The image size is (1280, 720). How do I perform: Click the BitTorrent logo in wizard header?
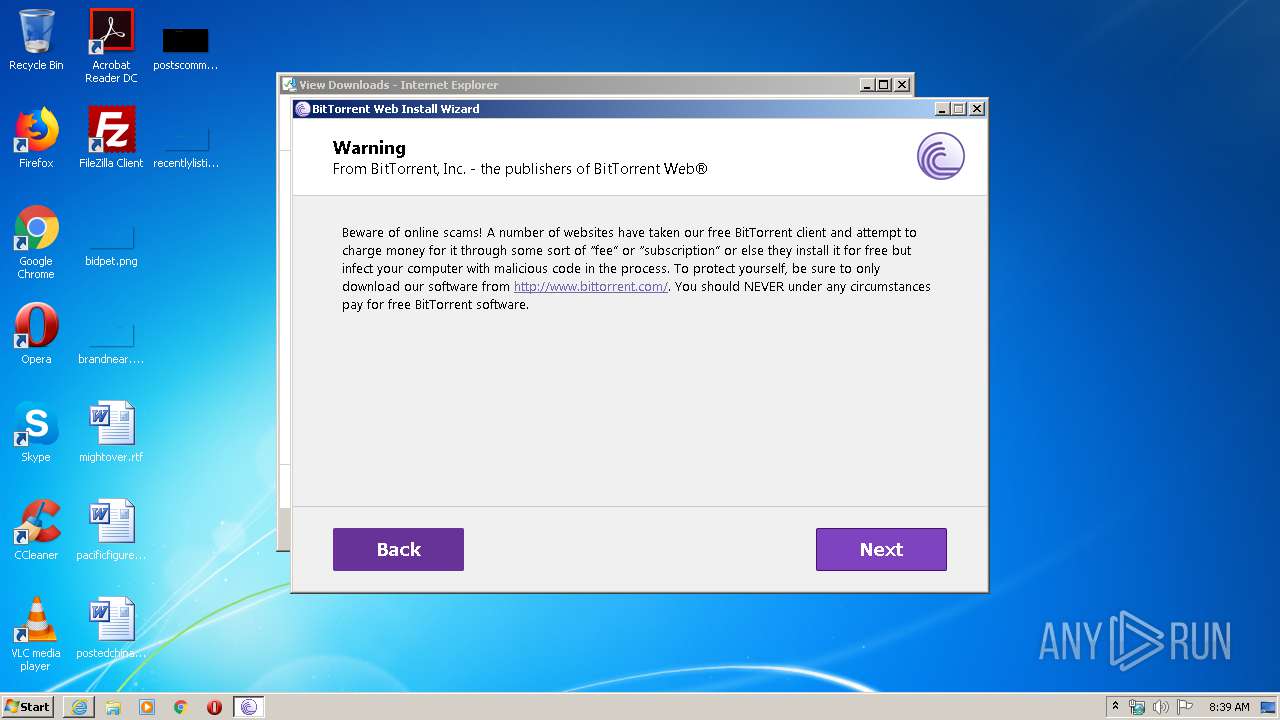pos(940,156)
